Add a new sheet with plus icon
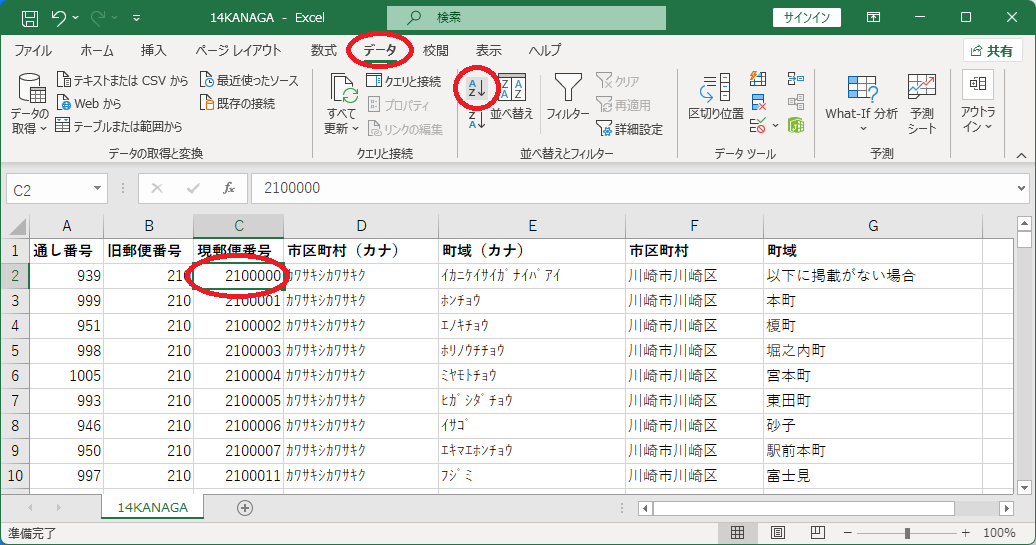 [x=244, y=508]
